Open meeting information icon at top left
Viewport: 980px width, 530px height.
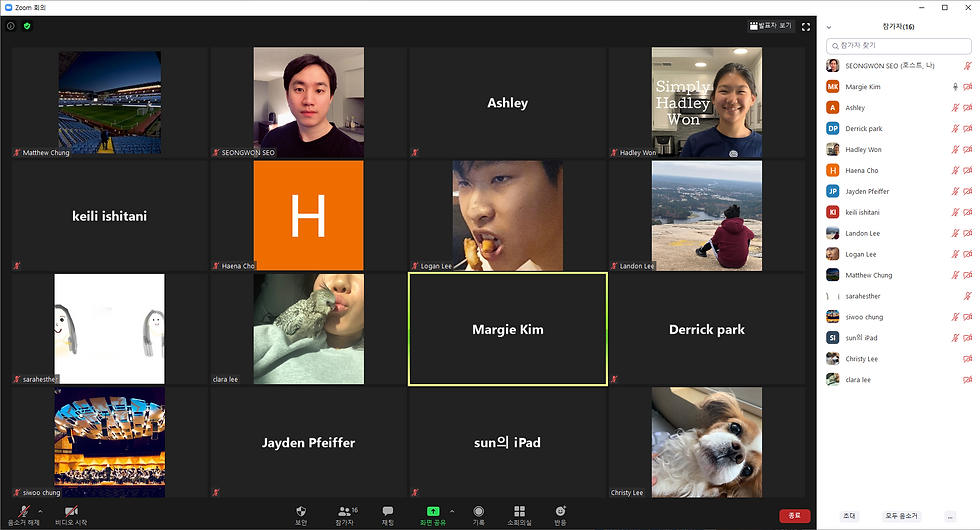(11, 26)
